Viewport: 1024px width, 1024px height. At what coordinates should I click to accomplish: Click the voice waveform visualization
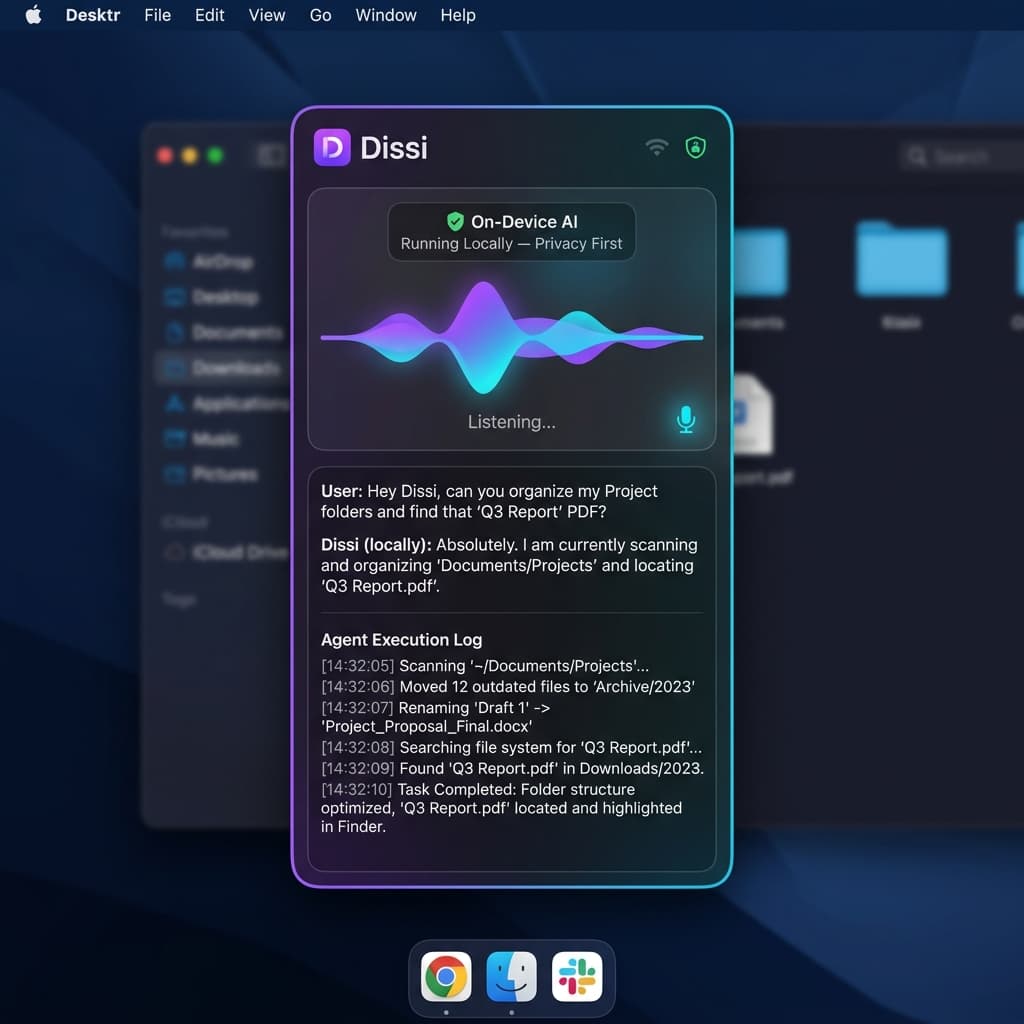pos(511,337)
